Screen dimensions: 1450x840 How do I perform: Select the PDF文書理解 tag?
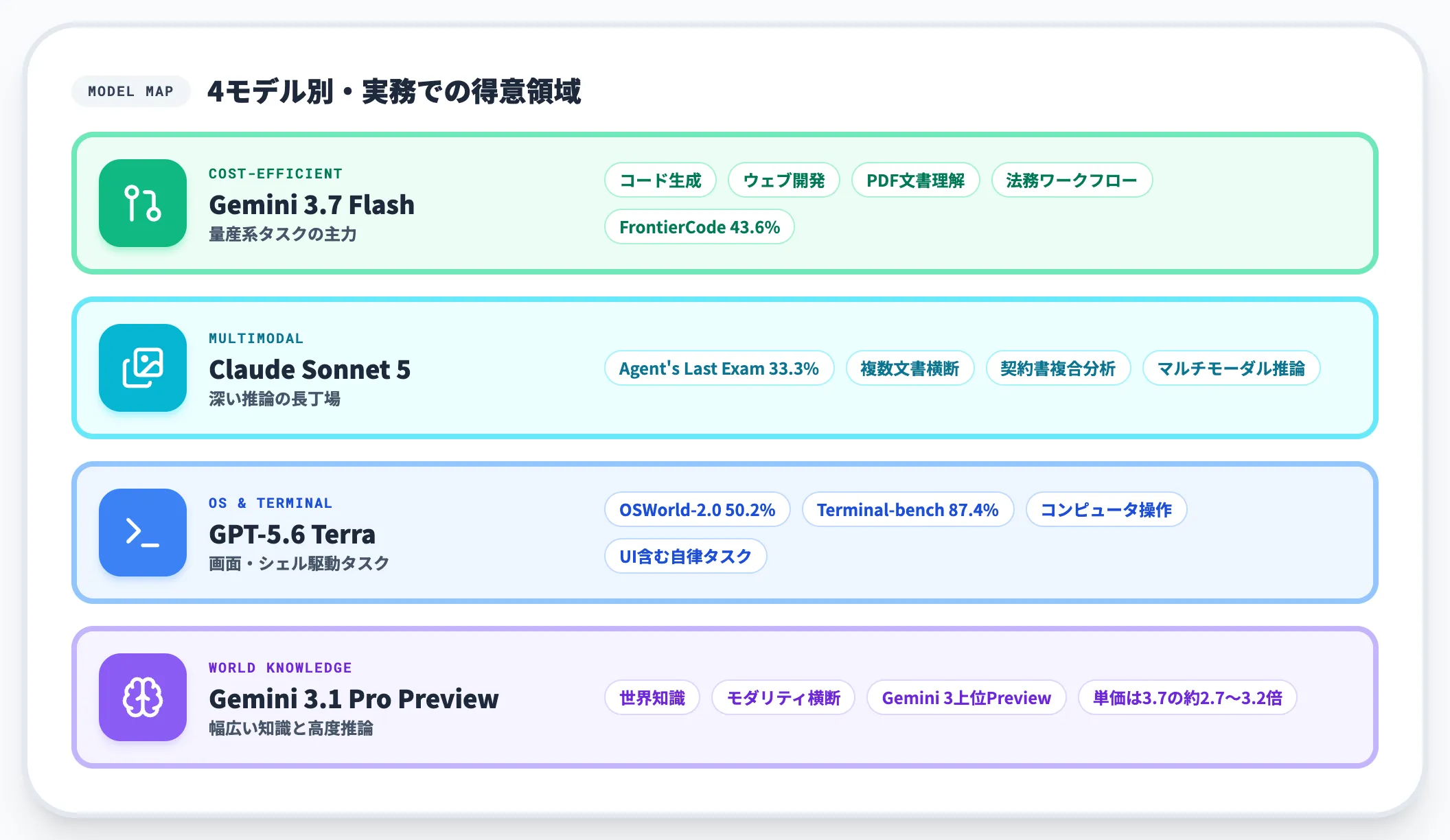coord(916,180)
